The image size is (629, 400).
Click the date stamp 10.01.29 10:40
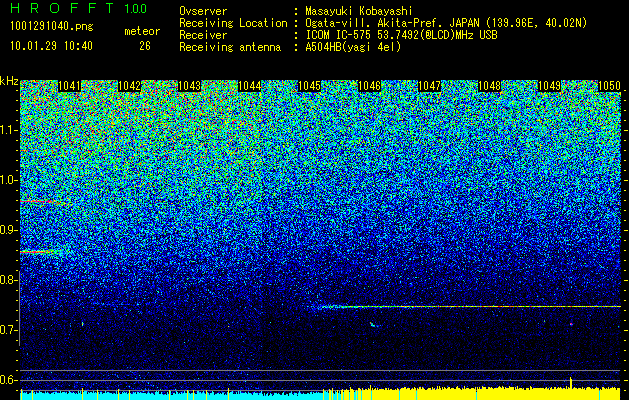[51, 46]
